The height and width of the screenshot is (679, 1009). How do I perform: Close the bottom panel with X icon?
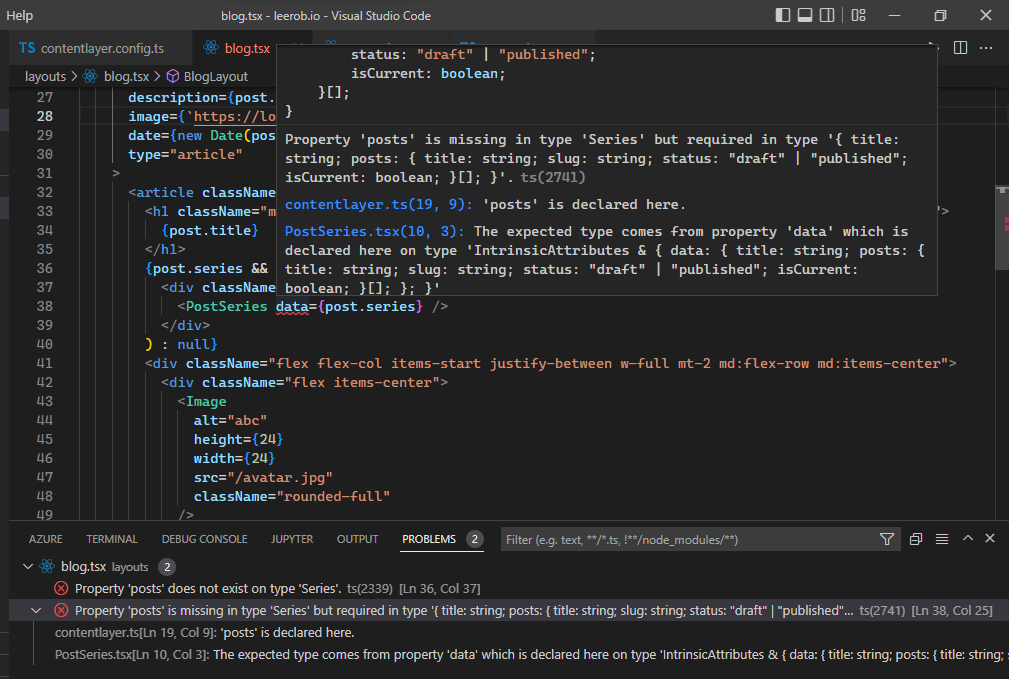pyautogui.click(x=990, y=539)
